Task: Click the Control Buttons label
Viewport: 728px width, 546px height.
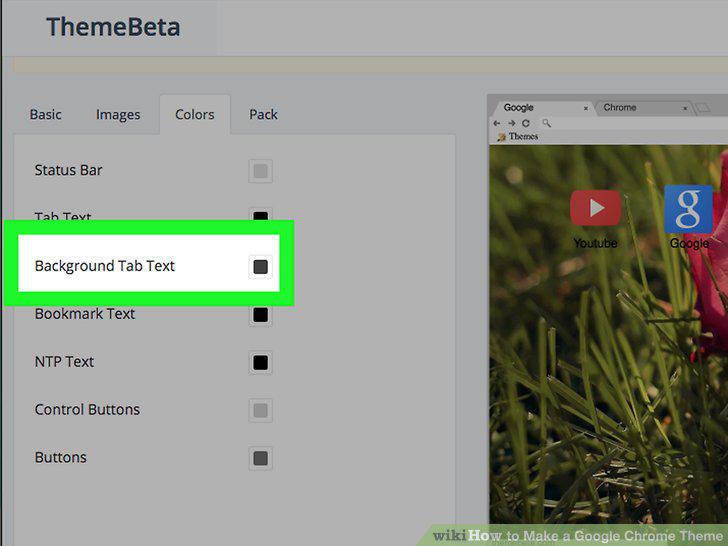Action: [87, 410]
